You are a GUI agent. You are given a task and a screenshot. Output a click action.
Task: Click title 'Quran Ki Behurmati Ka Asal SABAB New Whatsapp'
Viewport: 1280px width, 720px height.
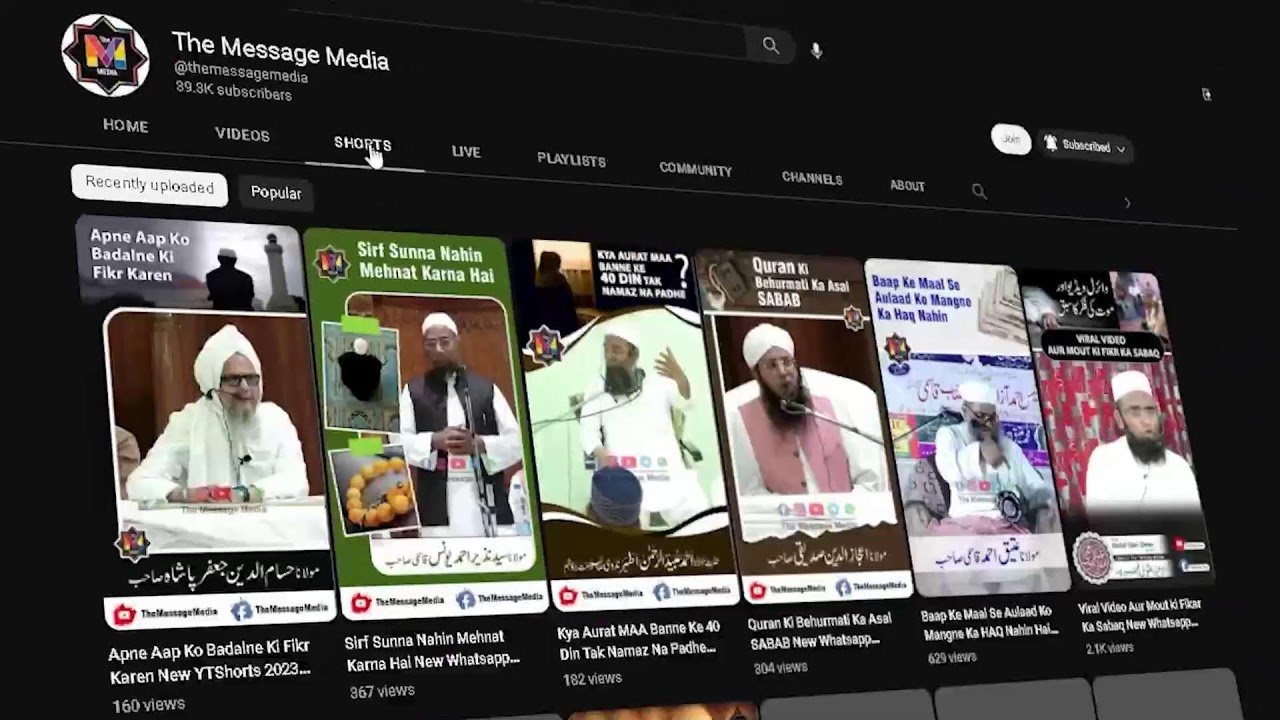[820, 630]
